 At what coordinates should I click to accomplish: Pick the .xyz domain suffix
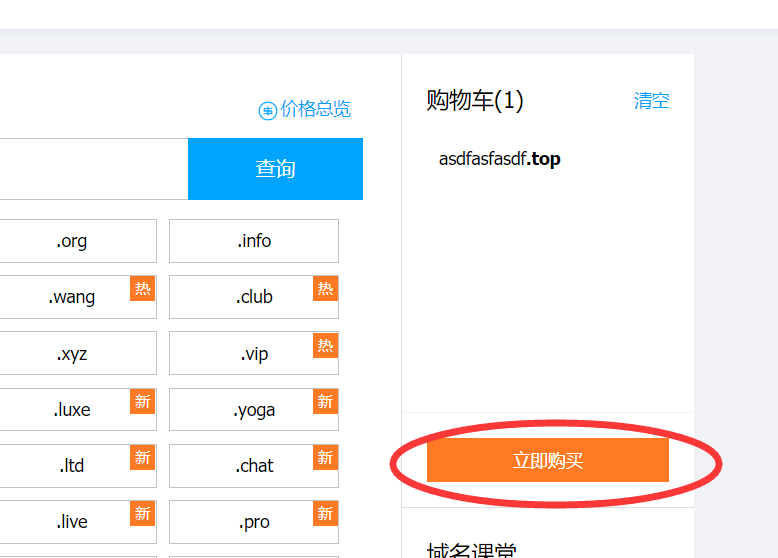[78, 353]
